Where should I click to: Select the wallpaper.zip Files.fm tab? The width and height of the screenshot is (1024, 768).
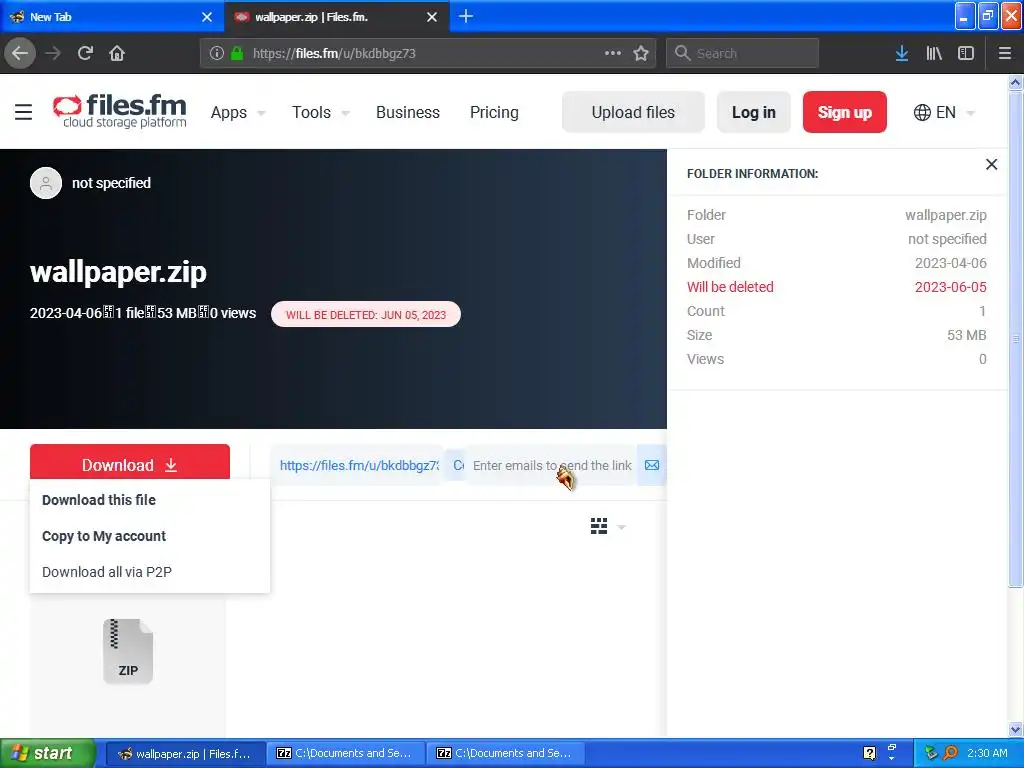[x=336, y=17]
